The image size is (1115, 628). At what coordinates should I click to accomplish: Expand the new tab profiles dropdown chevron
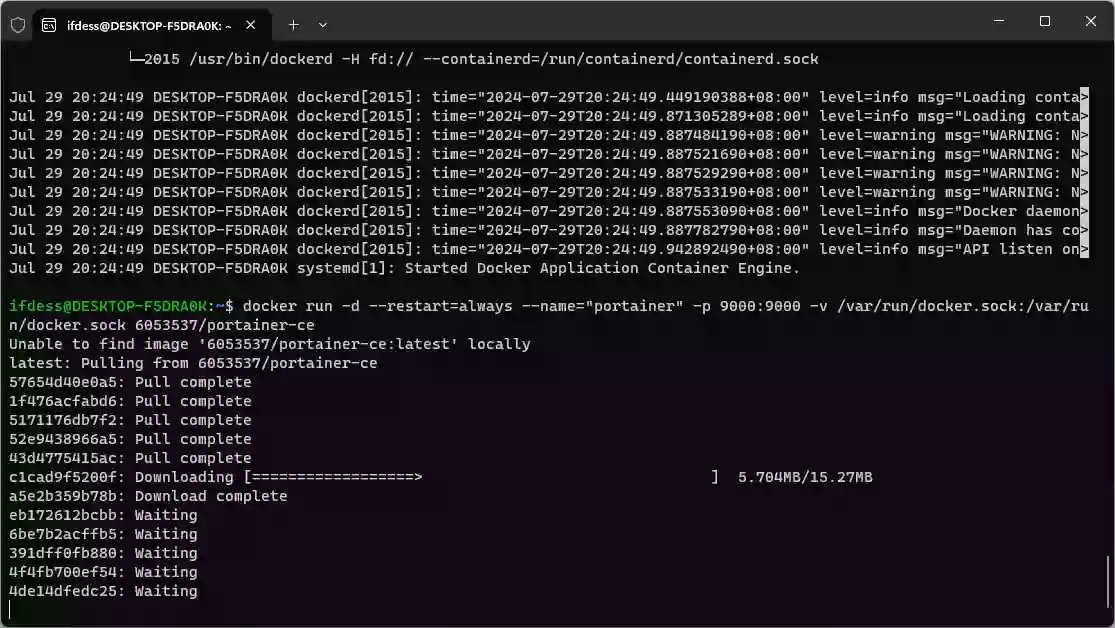[x=323, y=24]
